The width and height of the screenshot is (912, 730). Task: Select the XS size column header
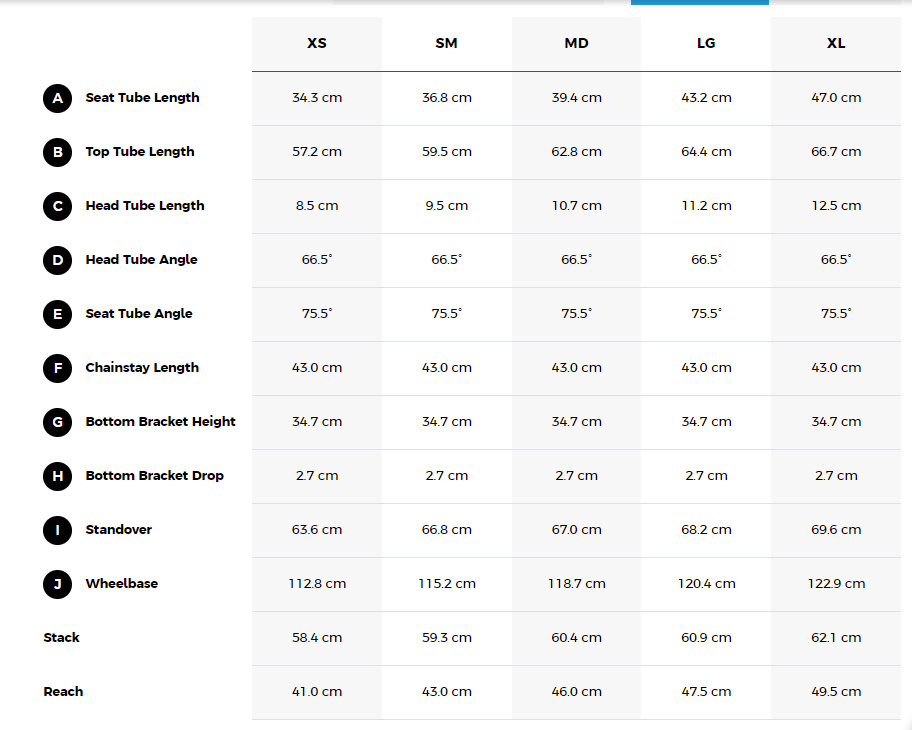(x=317, y=44)
